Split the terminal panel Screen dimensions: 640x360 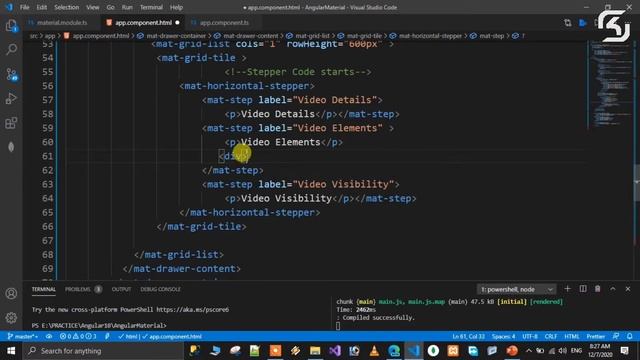(583, 289)
